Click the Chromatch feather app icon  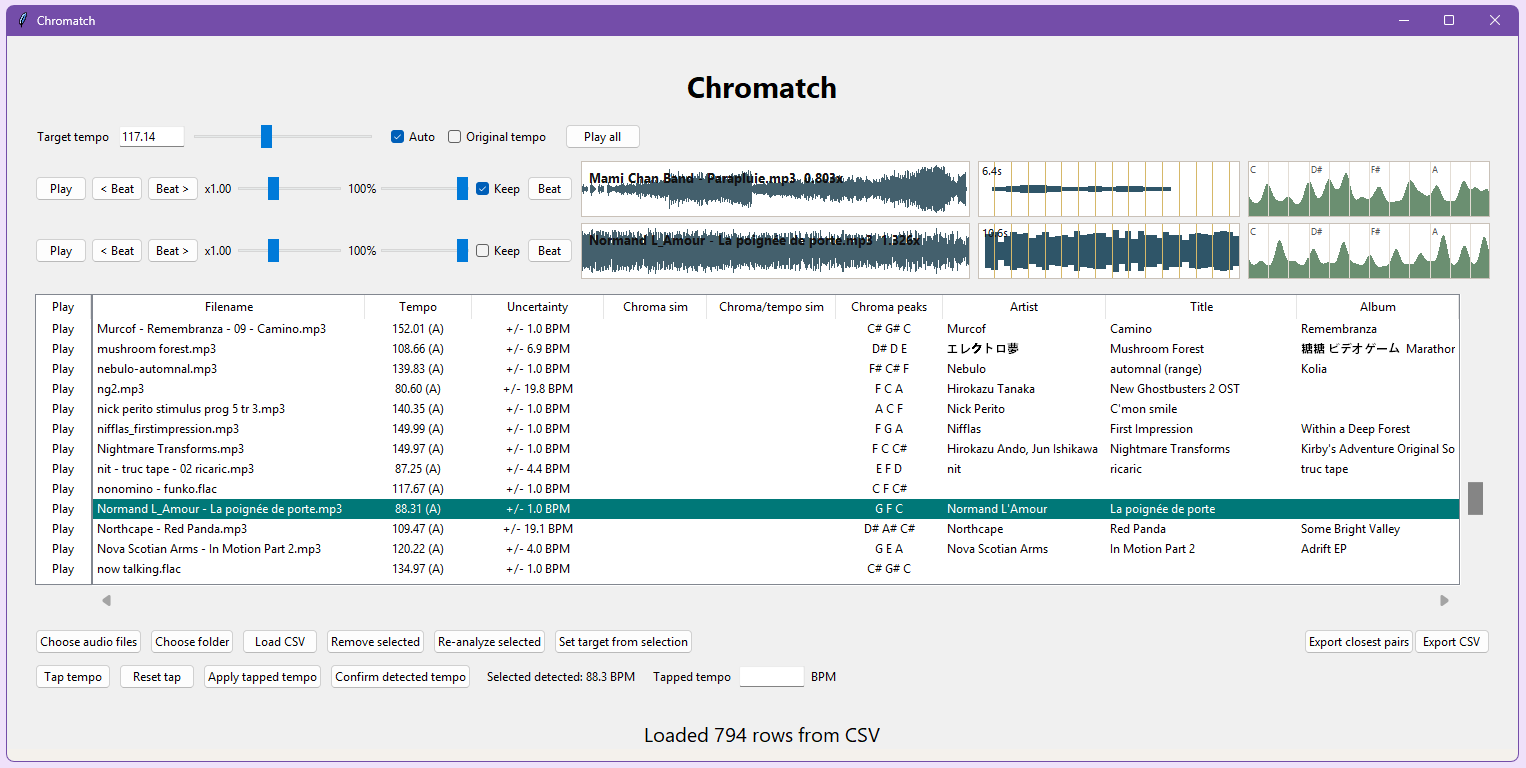point(22,20)
